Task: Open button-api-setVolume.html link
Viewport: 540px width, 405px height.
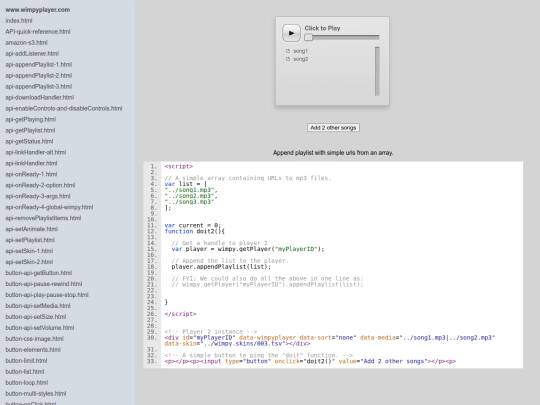Action: 40,328
